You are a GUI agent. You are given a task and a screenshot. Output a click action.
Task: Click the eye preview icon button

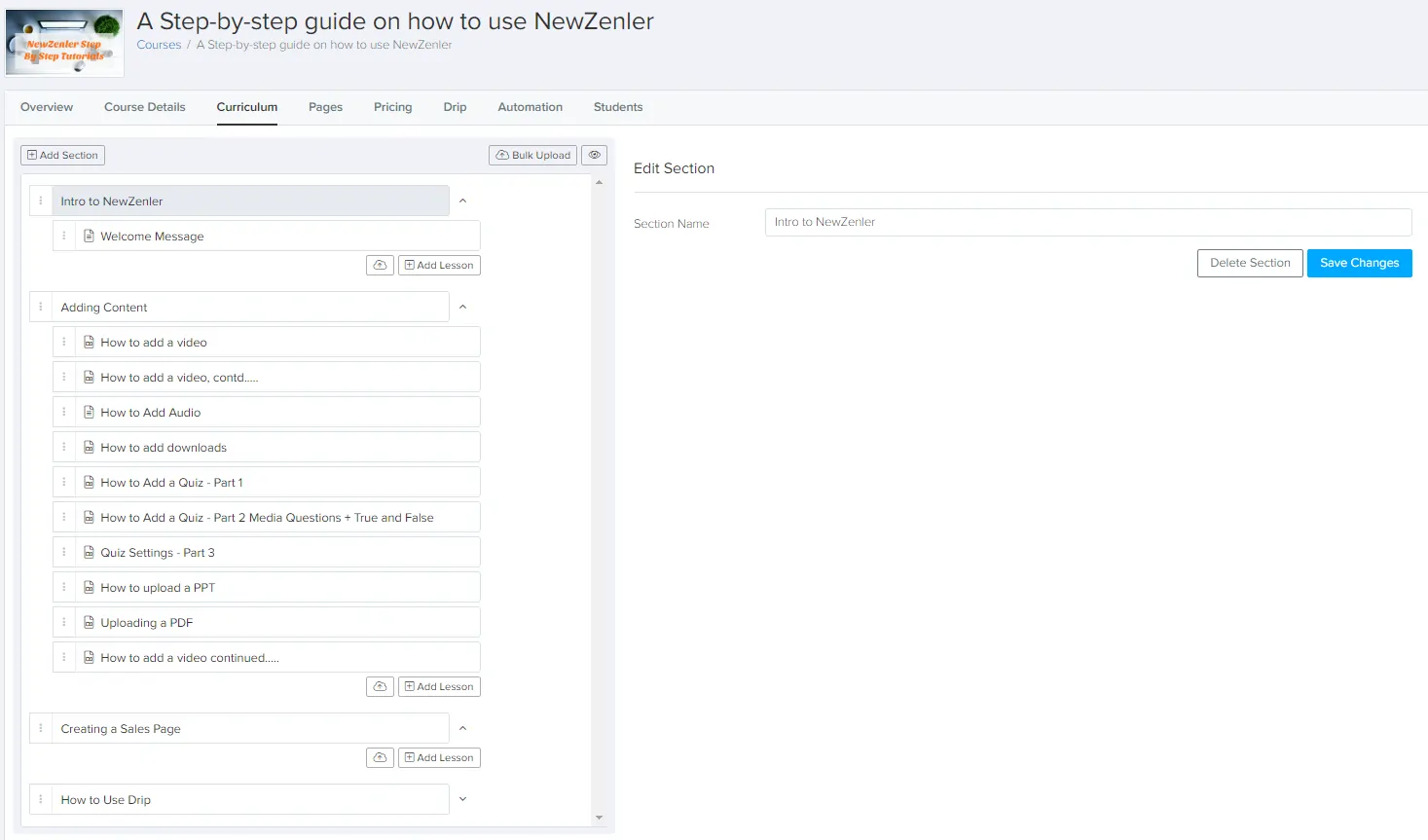594,155
